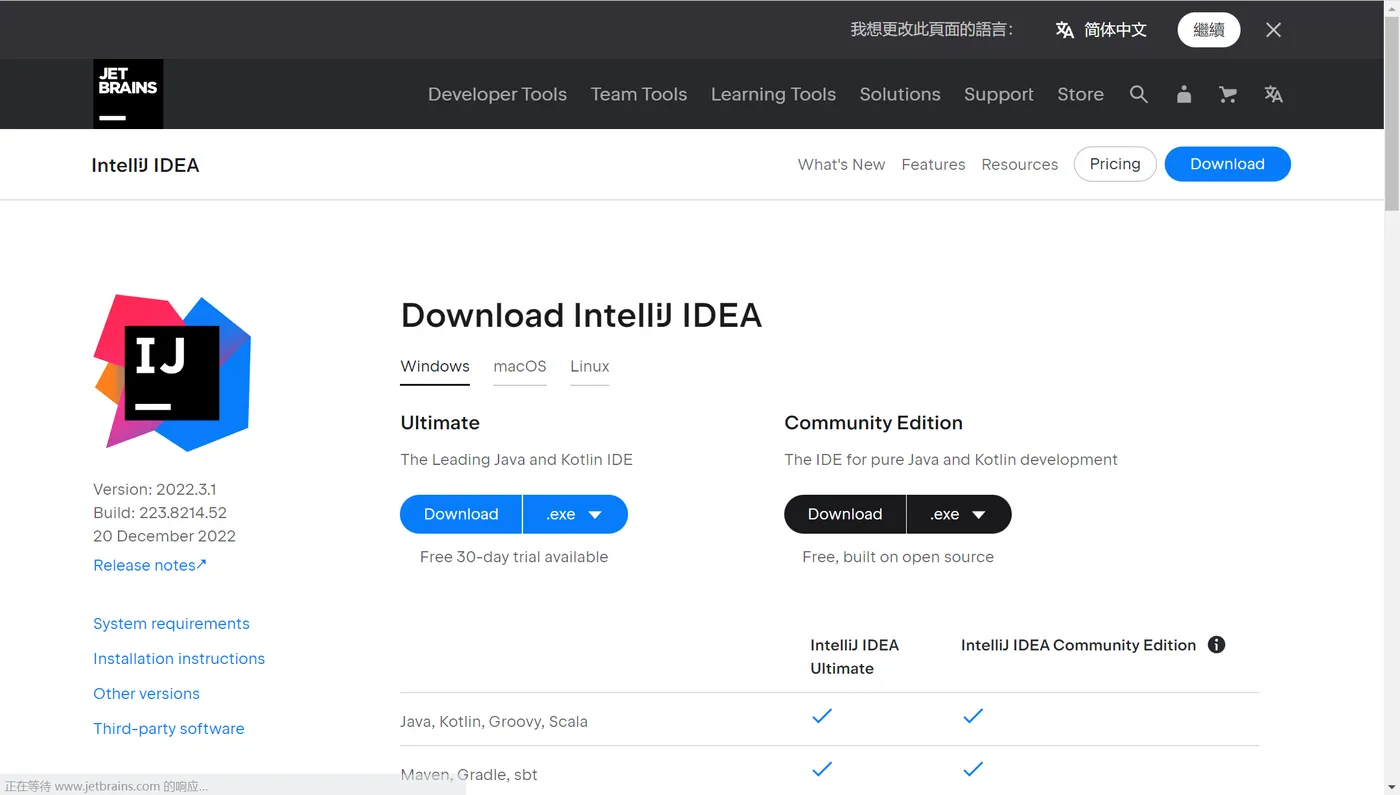The image size is (1400, 795).
Task: Close the language suggestion banner
Action: tap(1273, 30)
